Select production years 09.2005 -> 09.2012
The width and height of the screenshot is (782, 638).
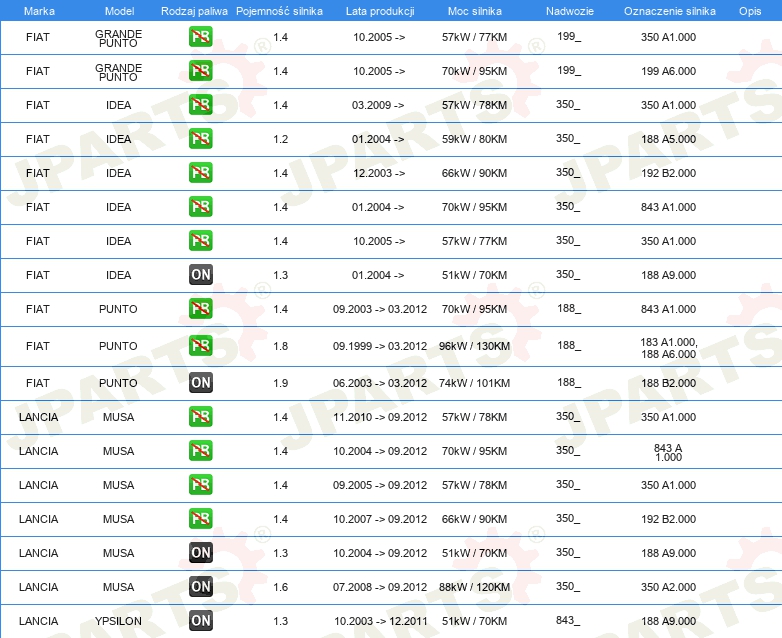pos(380,485)
